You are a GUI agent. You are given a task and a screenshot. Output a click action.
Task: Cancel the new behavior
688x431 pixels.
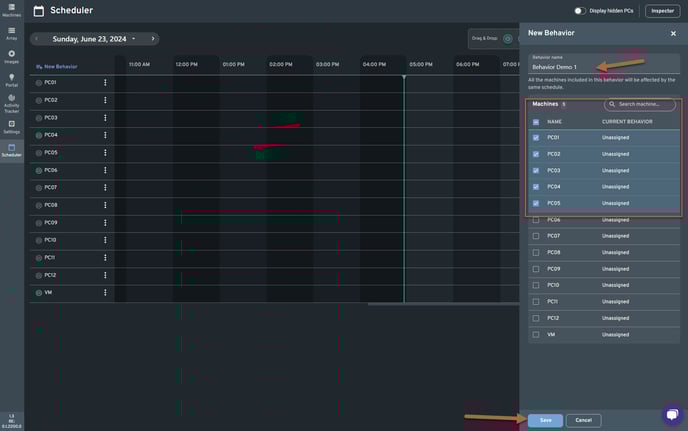(584, 420)
